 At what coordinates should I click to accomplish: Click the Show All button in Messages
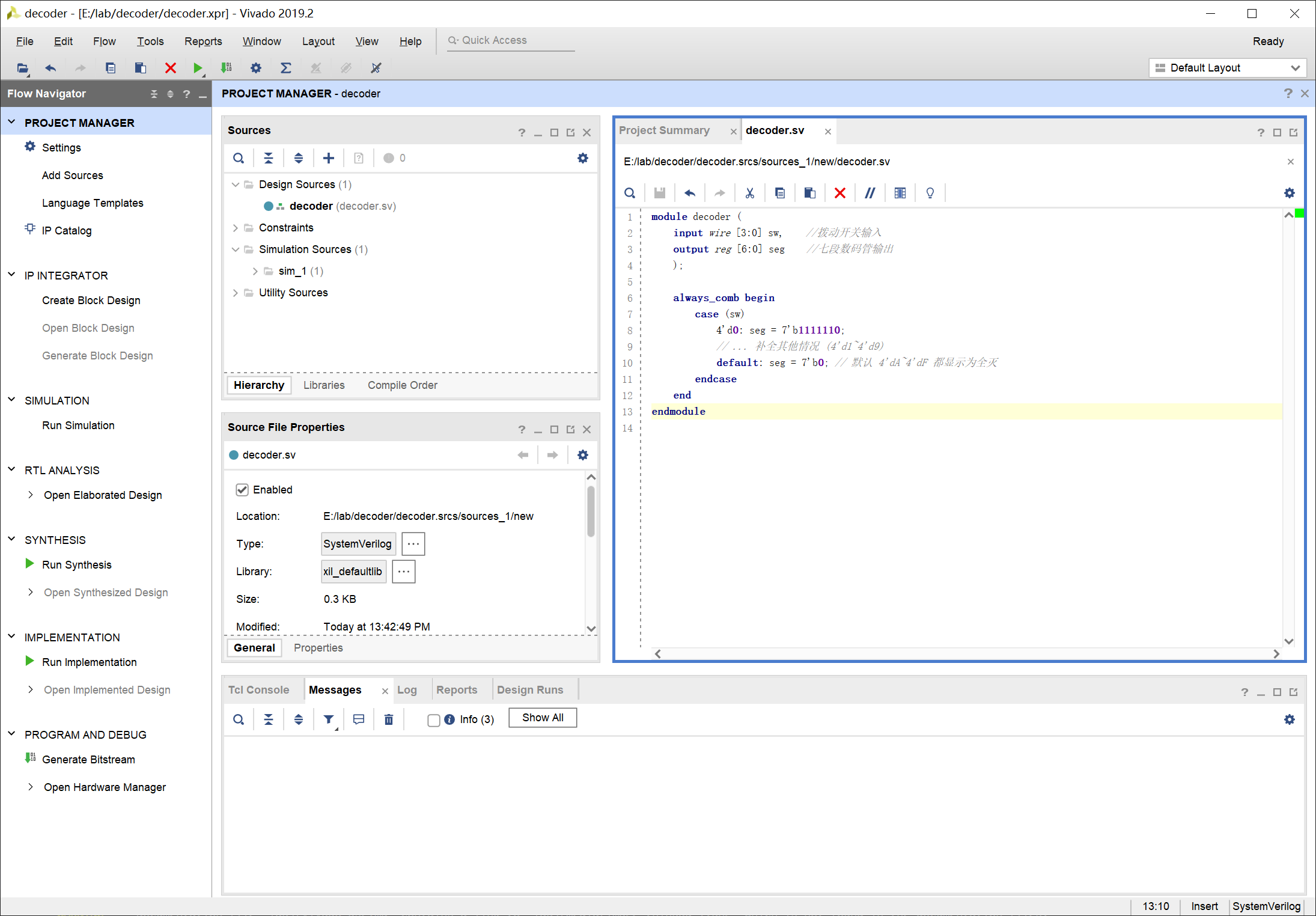click(542, 718)
